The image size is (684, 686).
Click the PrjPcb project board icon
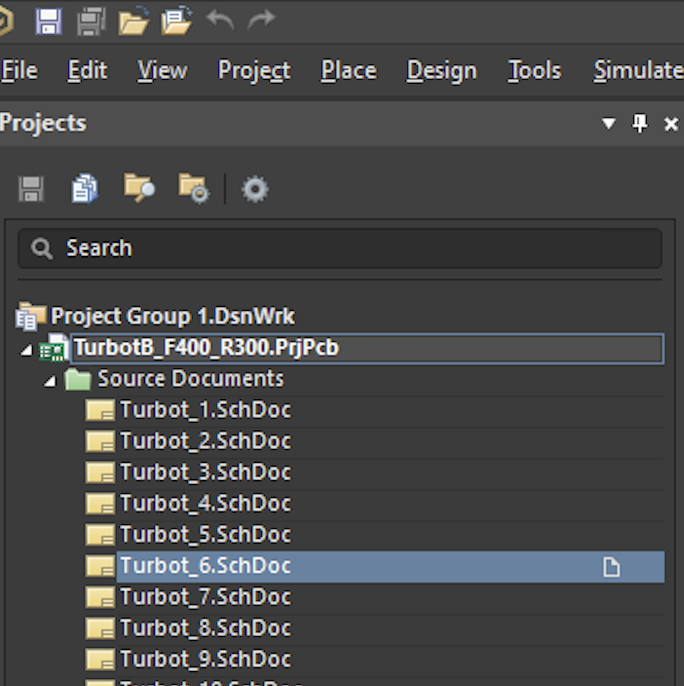(x=53, y=348)
